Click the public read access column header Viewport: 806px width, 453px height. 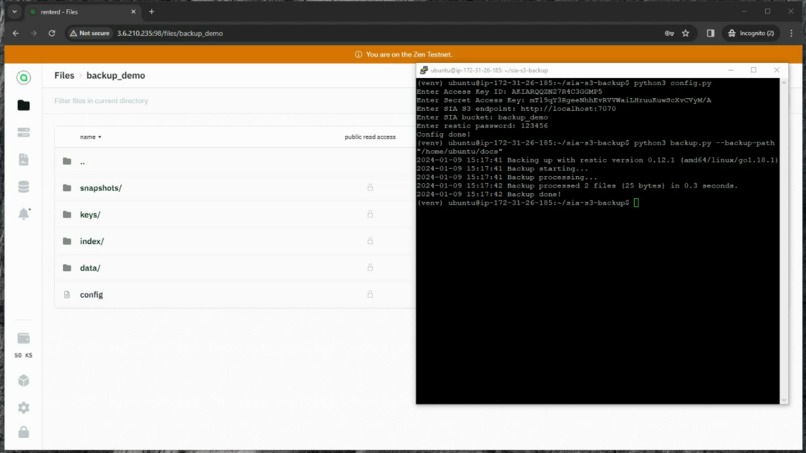click(x=370, y=137)
